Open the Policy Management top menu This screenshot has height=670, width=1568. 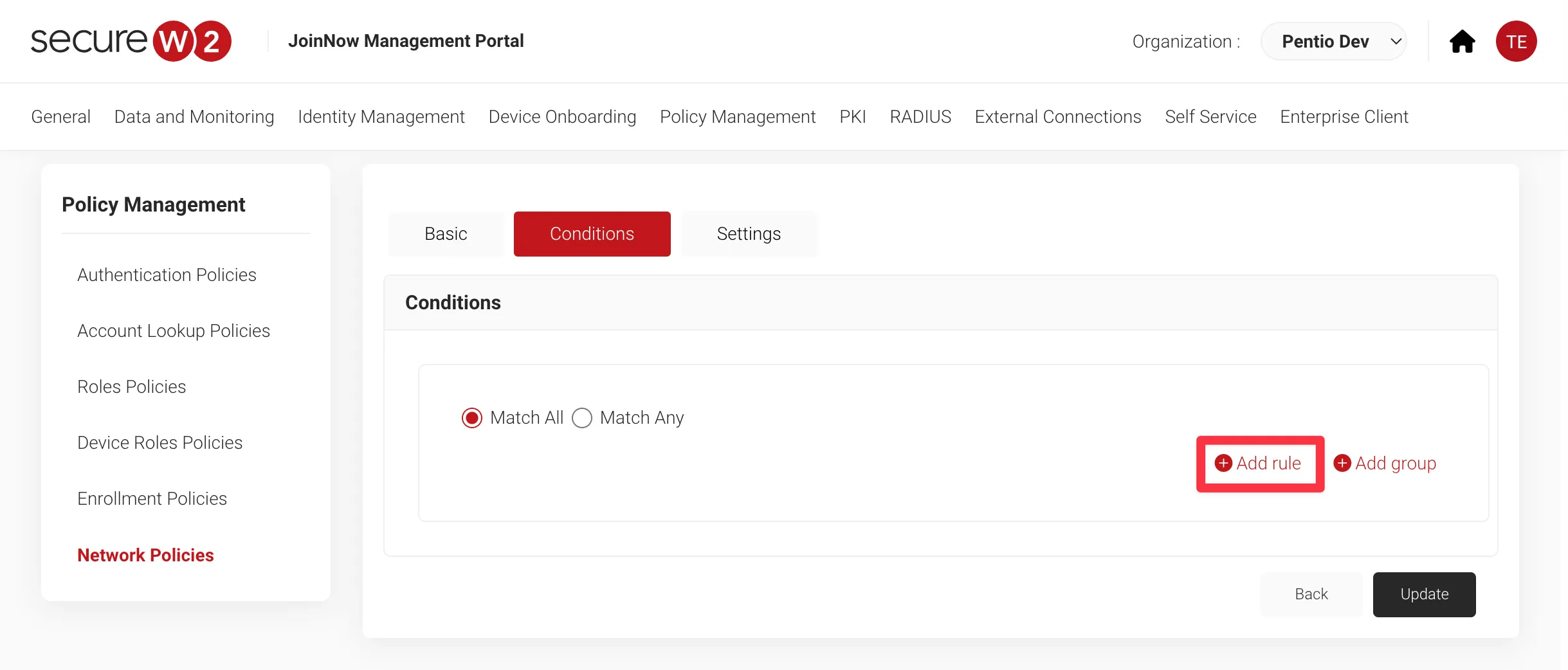738,116
